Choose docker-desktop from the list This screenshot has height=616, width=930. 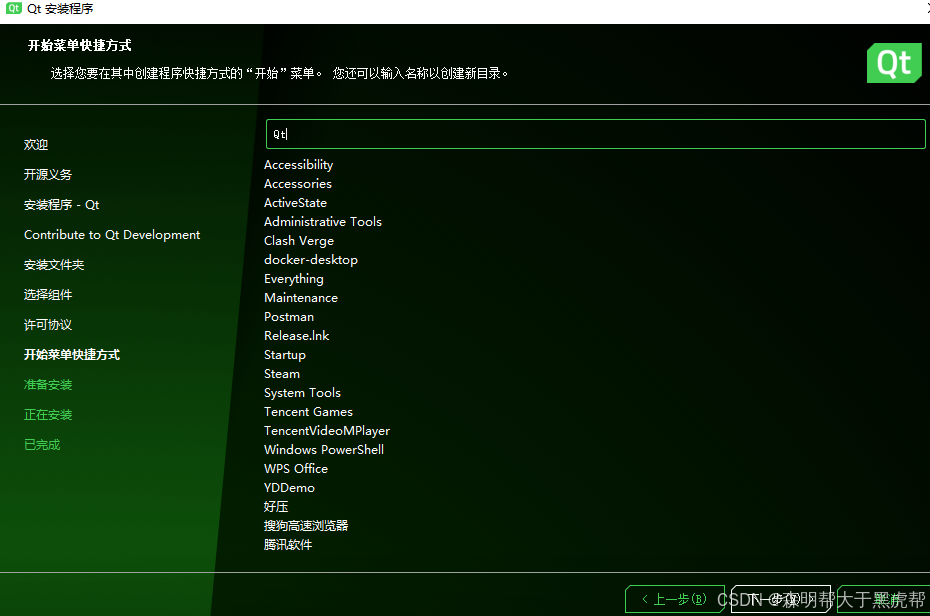coord(311,260)
